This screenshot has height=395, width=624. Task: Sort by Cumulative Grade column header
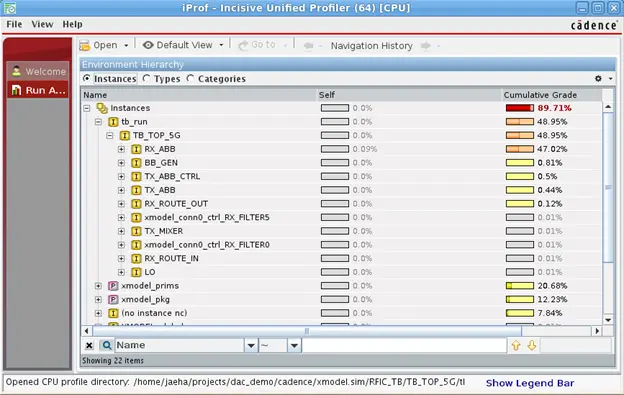552,95
